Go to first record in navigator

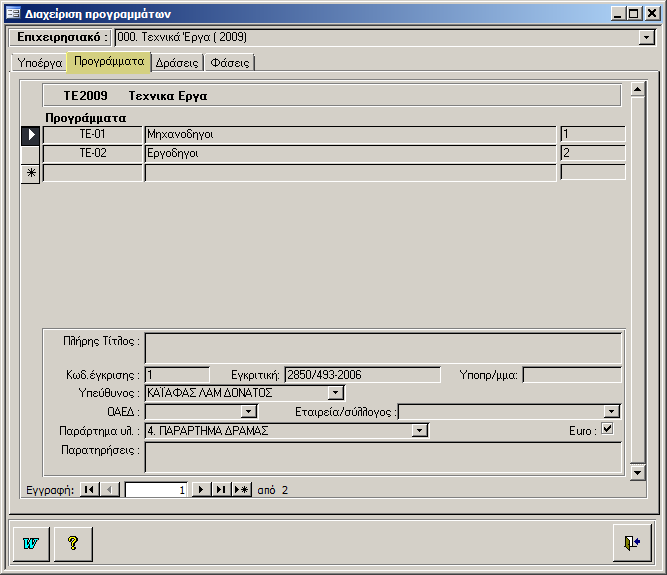pos(89,490)
